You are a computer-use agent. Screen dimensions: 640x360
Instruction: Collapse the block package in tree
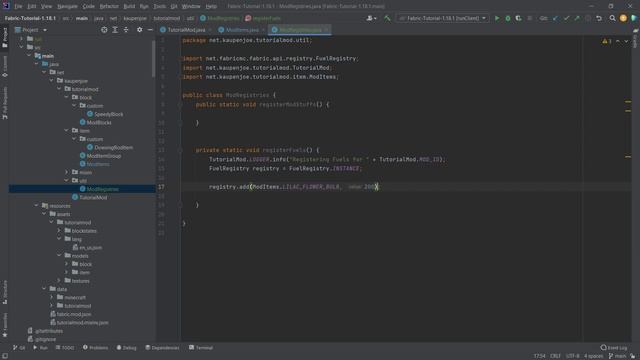pyautogui.click(x=67, y=98)
